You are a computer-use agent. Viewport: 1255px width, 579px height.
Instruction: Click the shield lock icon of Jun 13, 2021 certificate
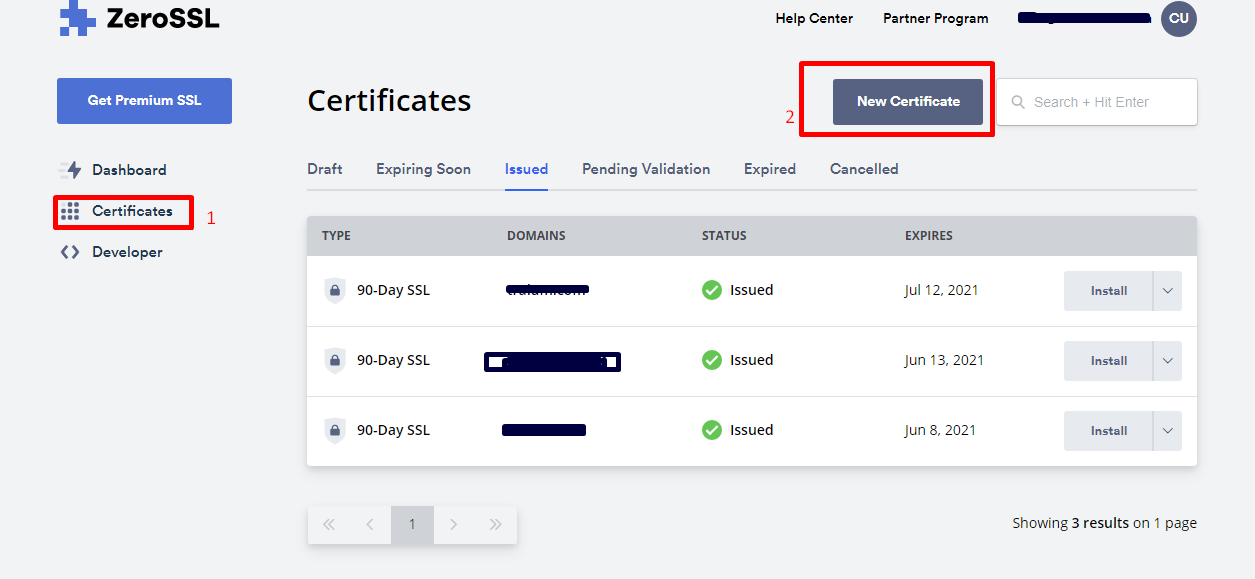tap(335, 361)
